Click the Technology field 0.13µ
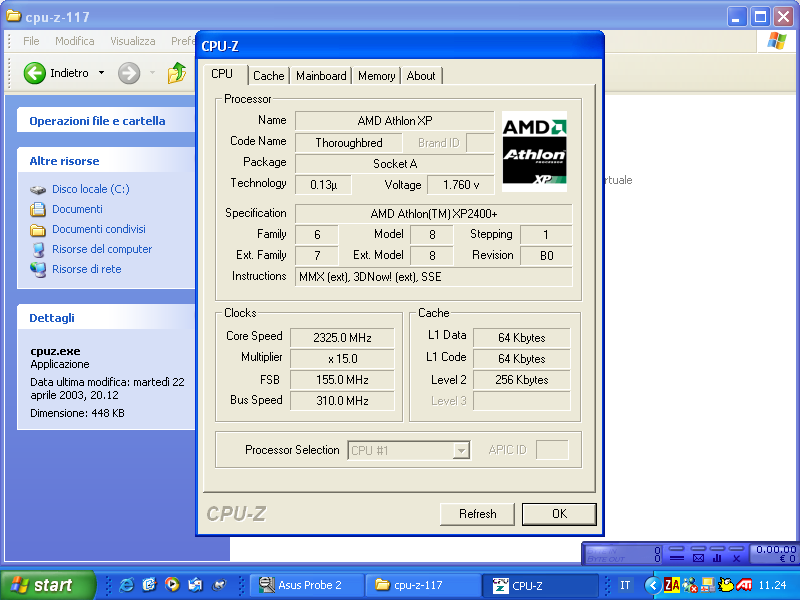 click(x=323, y=185)
